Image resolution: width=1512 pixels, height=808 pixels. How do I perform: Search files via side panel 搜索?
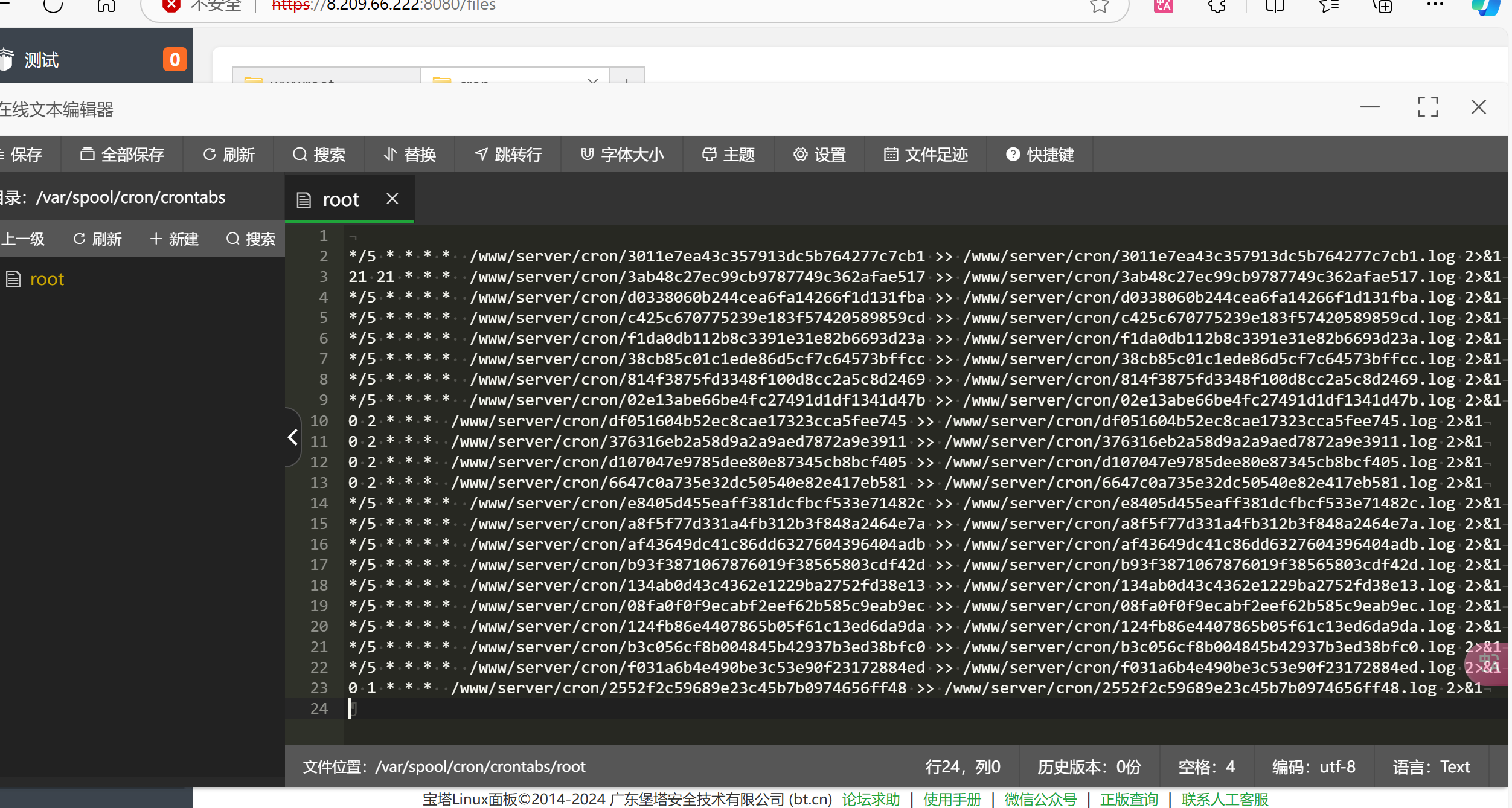251,239
